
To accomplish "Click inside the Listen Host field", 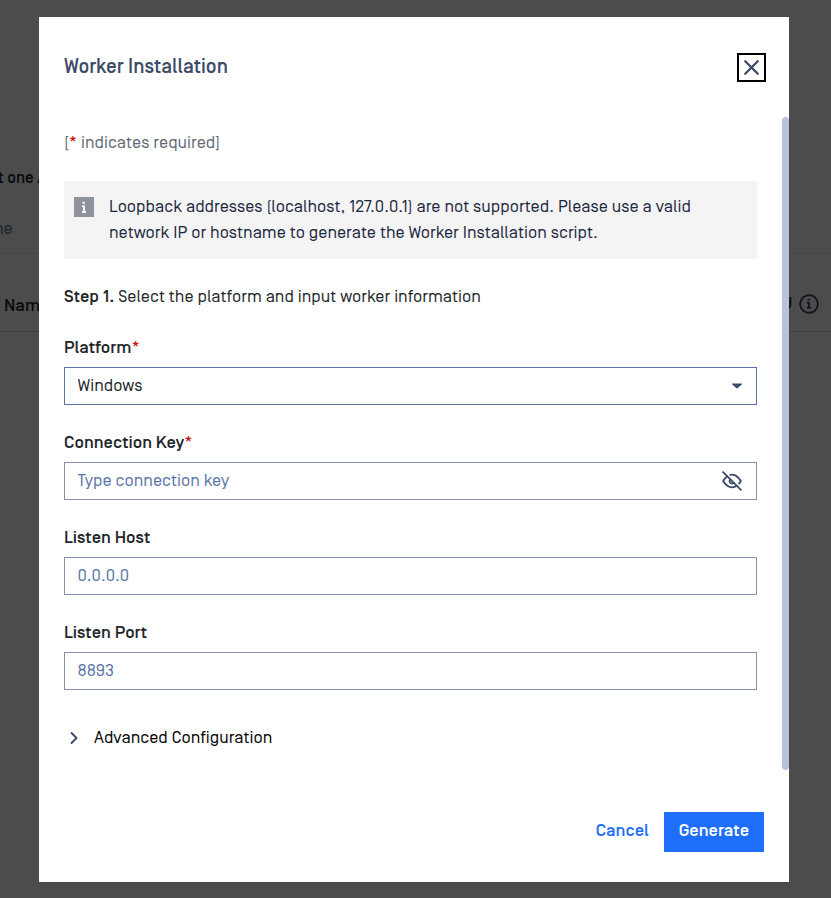I will [410, 576].
